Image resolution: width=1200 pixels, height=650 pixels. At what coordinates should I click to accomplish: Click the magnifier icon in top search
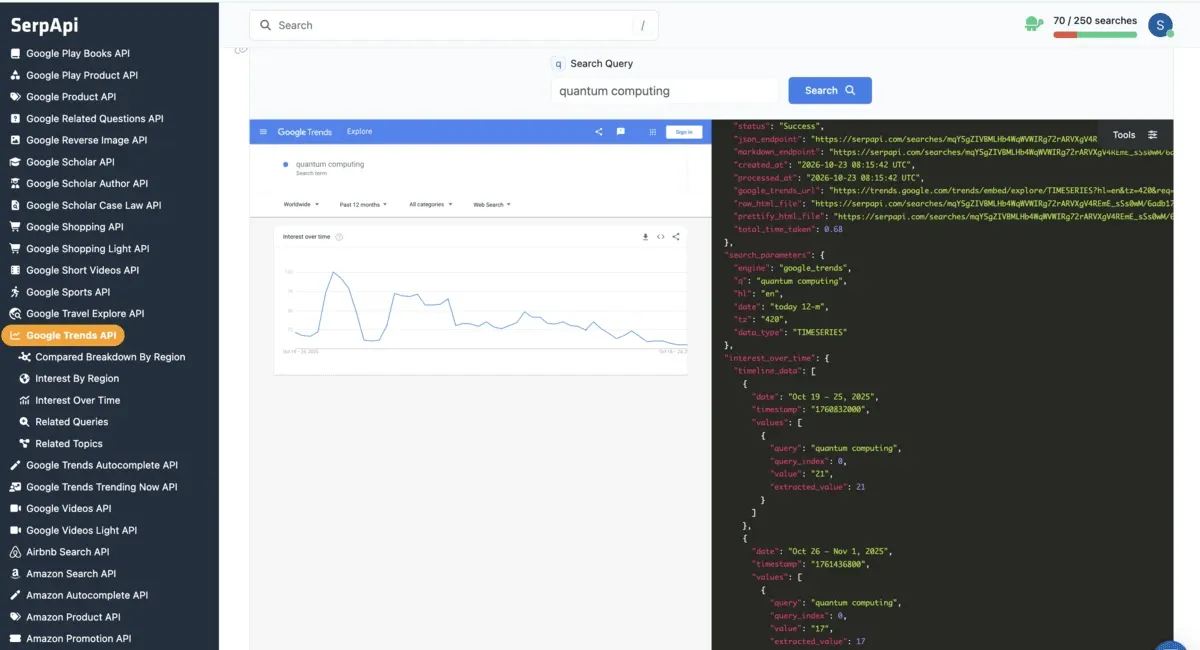[265, 25]
